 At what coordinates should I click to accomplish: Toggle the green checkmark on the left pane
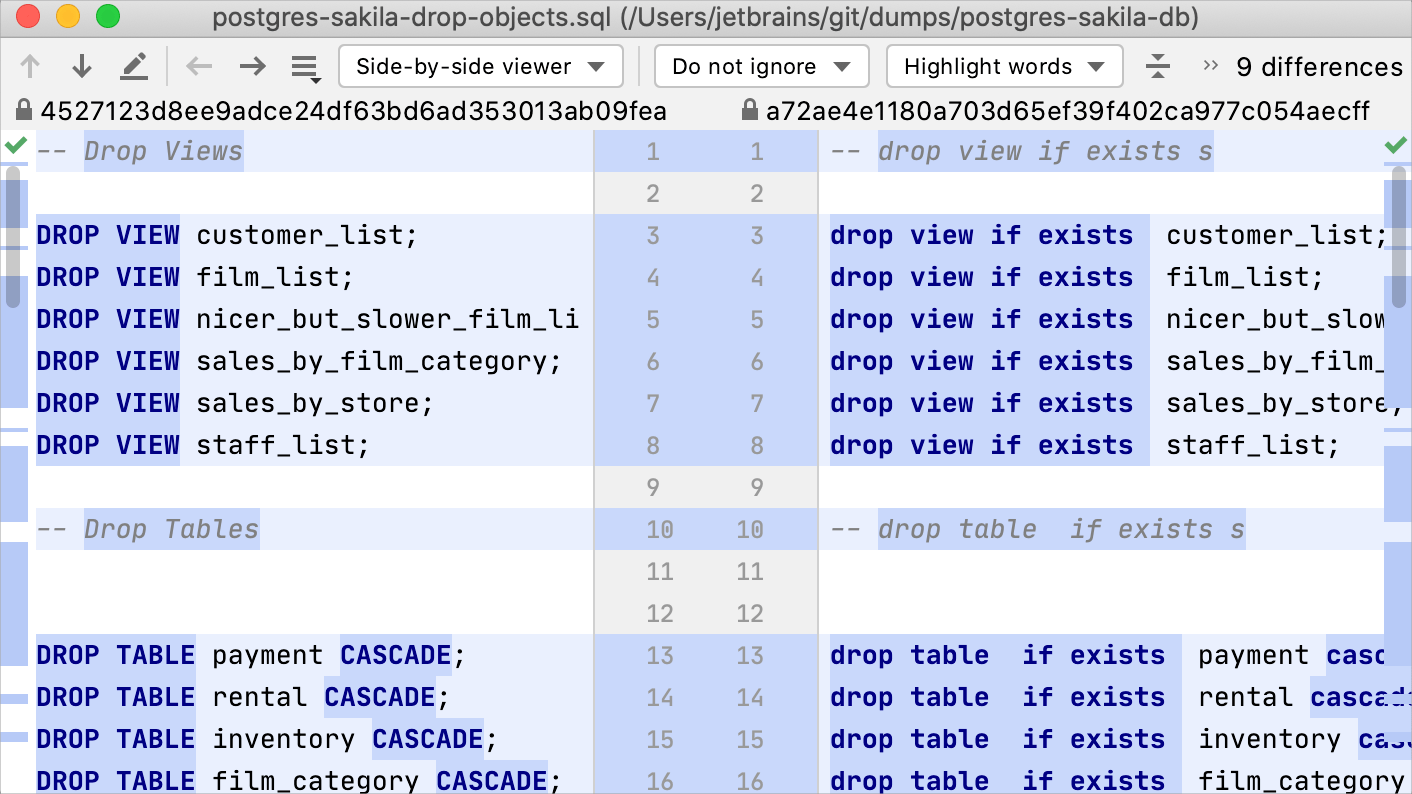click(x=15, y=146)
